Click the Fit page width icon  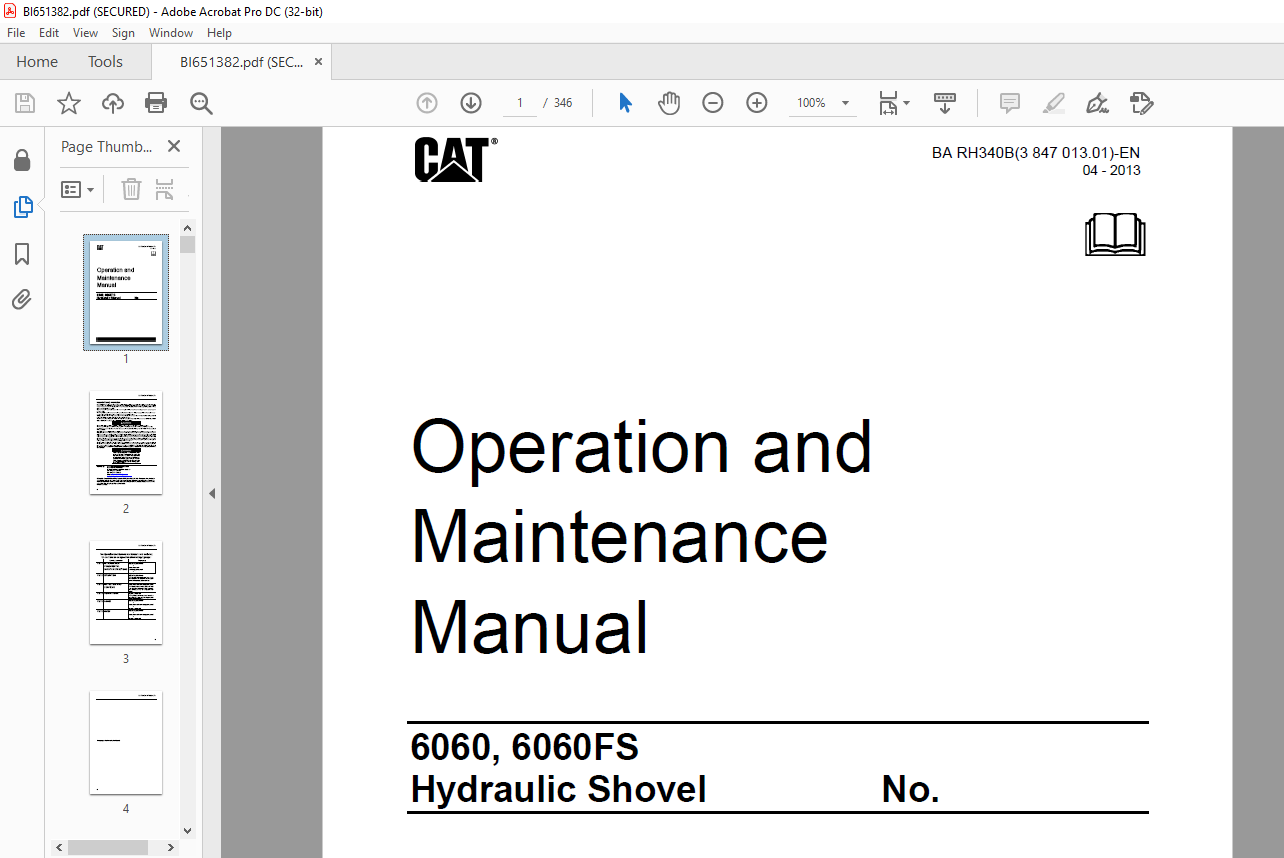(888, 103)
